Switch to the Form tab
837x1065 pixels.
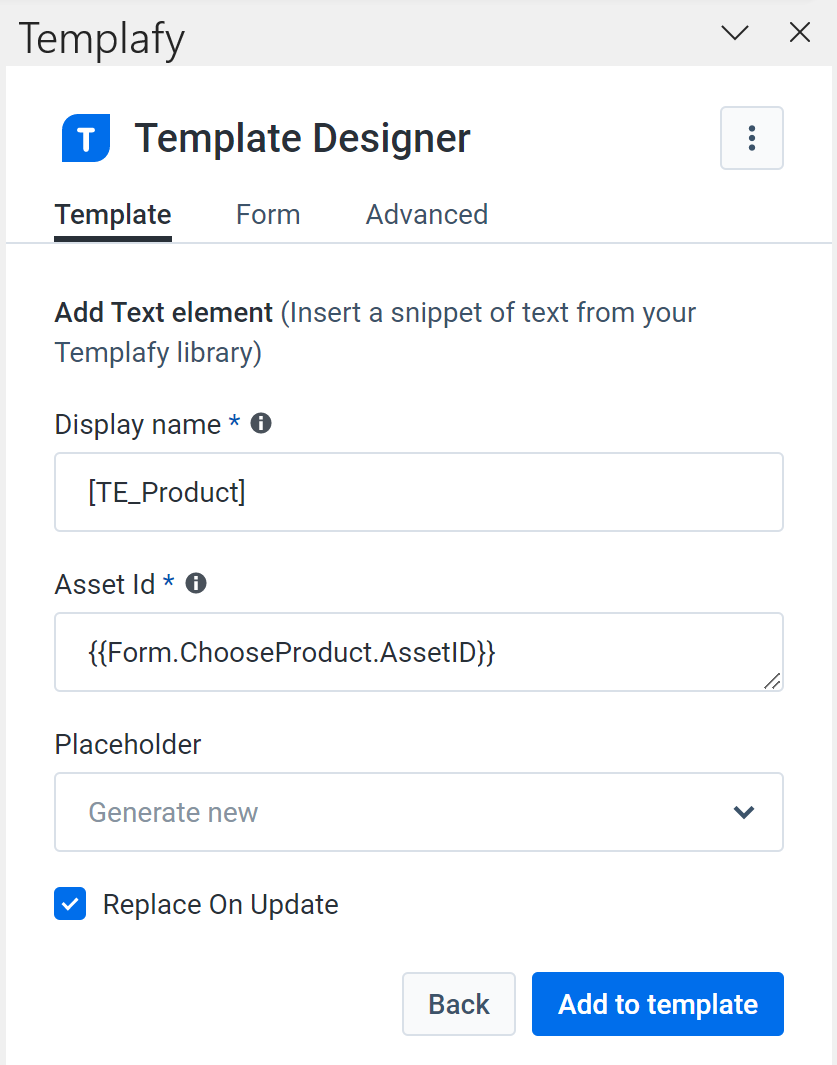[x=268, y=215]
